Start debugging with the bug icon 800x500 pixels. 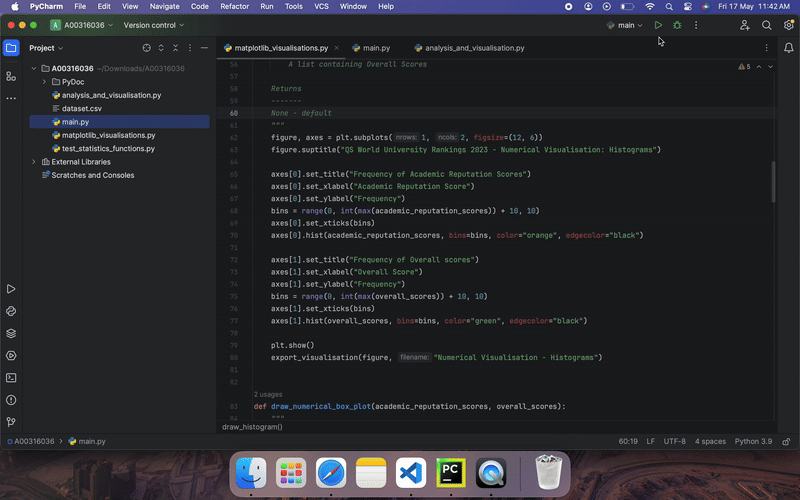tap(677, 25)
